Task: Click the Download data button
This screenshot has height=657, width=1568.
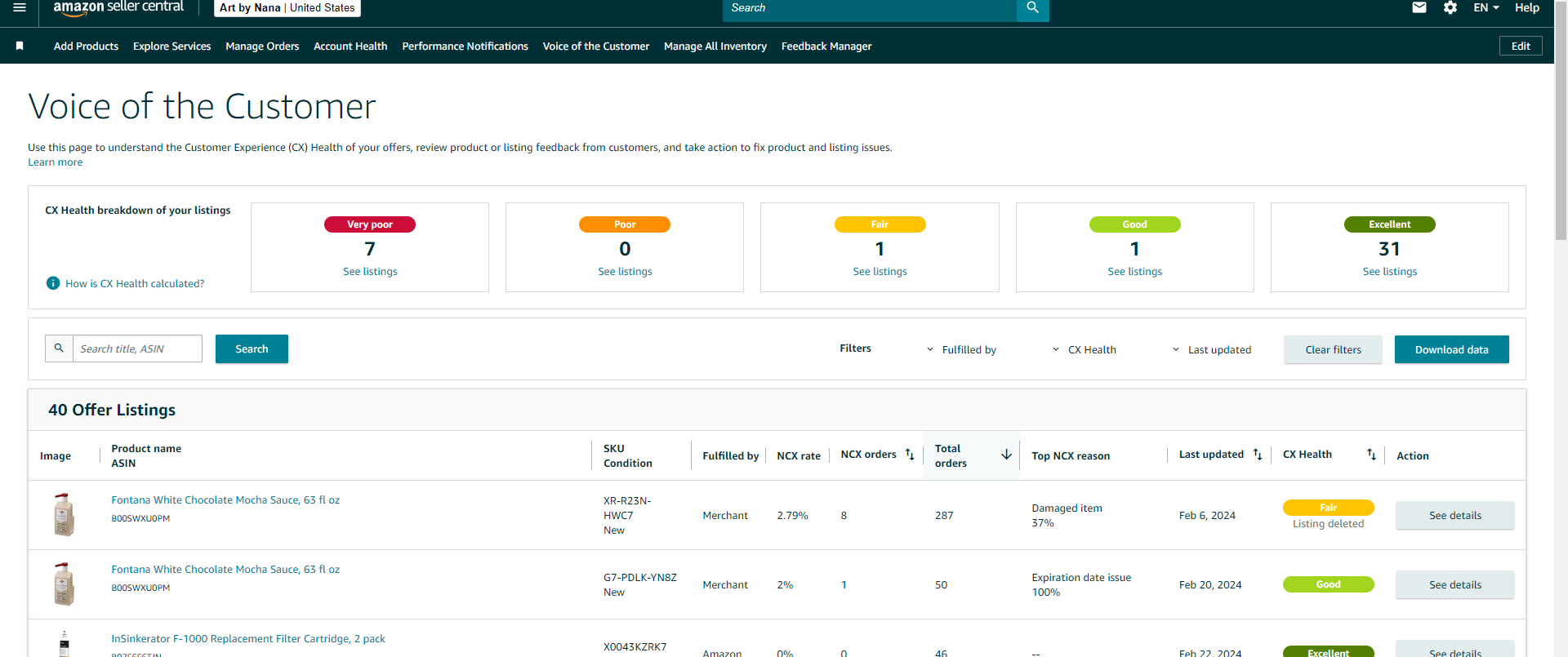Action: click(1451, 349)
